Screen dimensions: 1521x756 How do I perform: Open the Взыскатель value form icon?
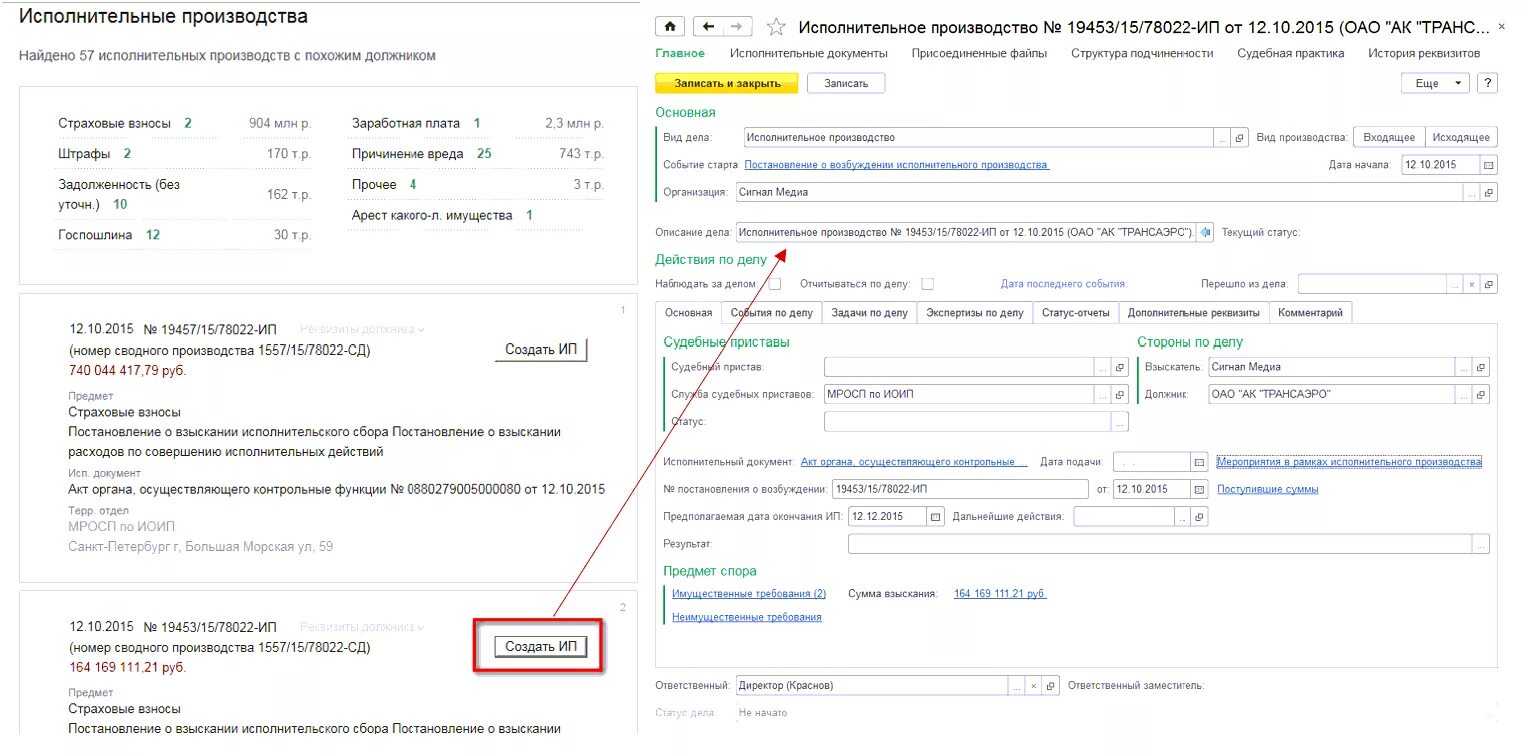coord(1482,367)
